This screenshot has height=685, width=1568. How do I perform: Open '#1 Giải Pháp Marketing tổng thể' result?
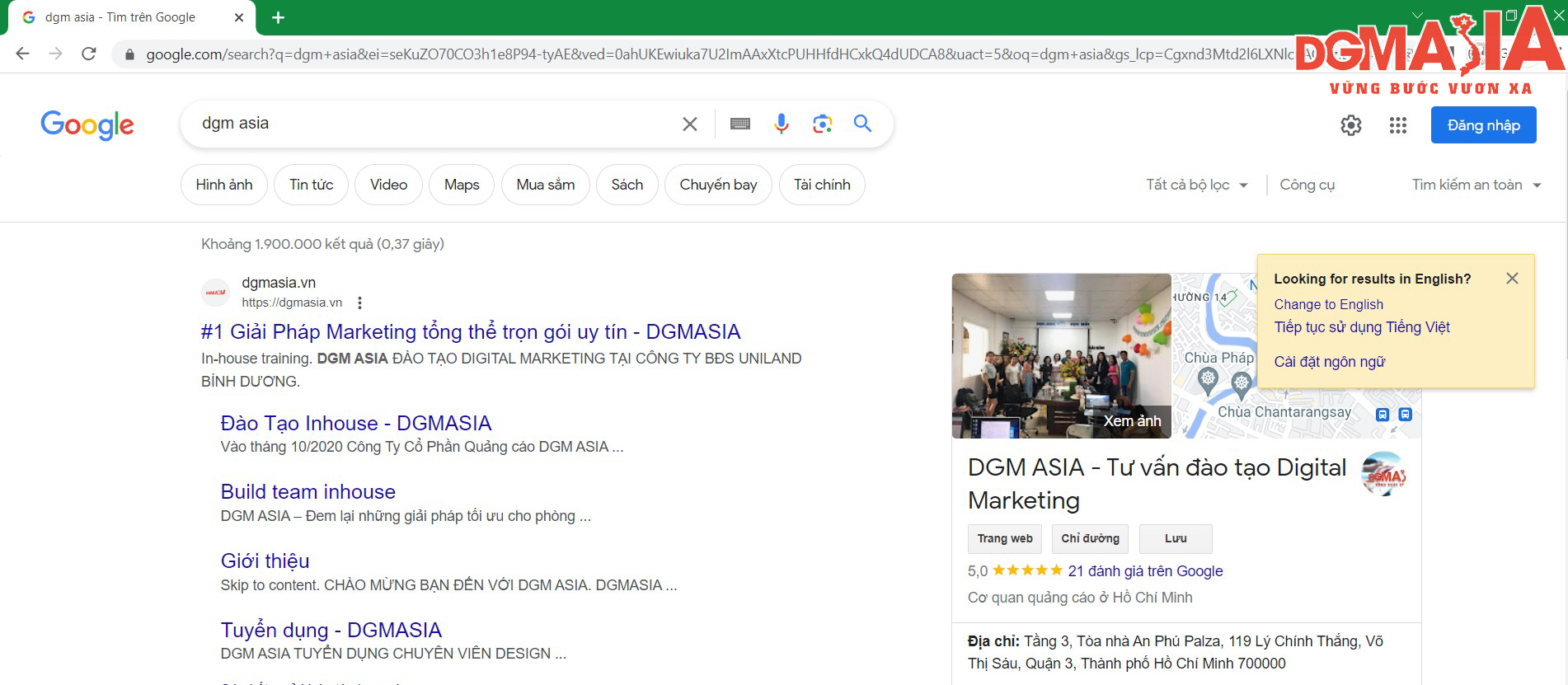coord(471,331)
